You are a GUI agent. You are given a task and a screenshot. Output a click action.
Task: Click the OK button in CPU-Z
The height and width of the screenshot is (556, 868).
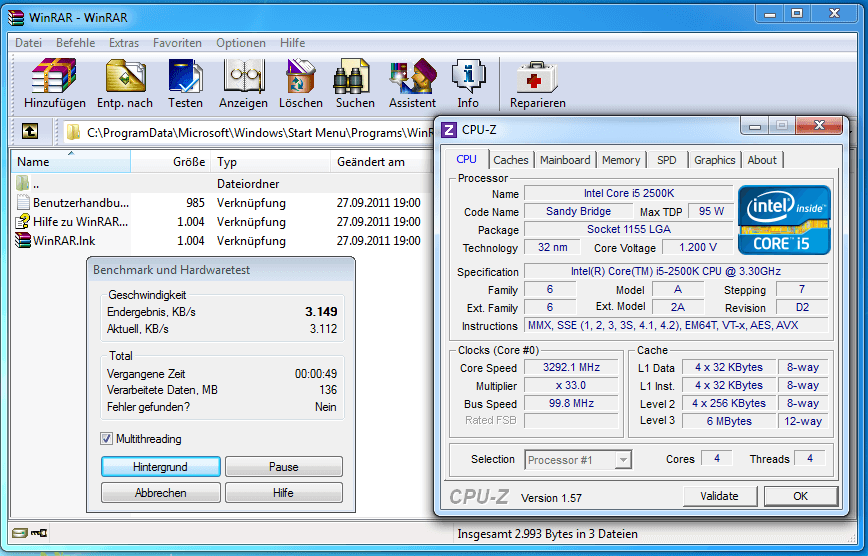click(x=800, y=496)
